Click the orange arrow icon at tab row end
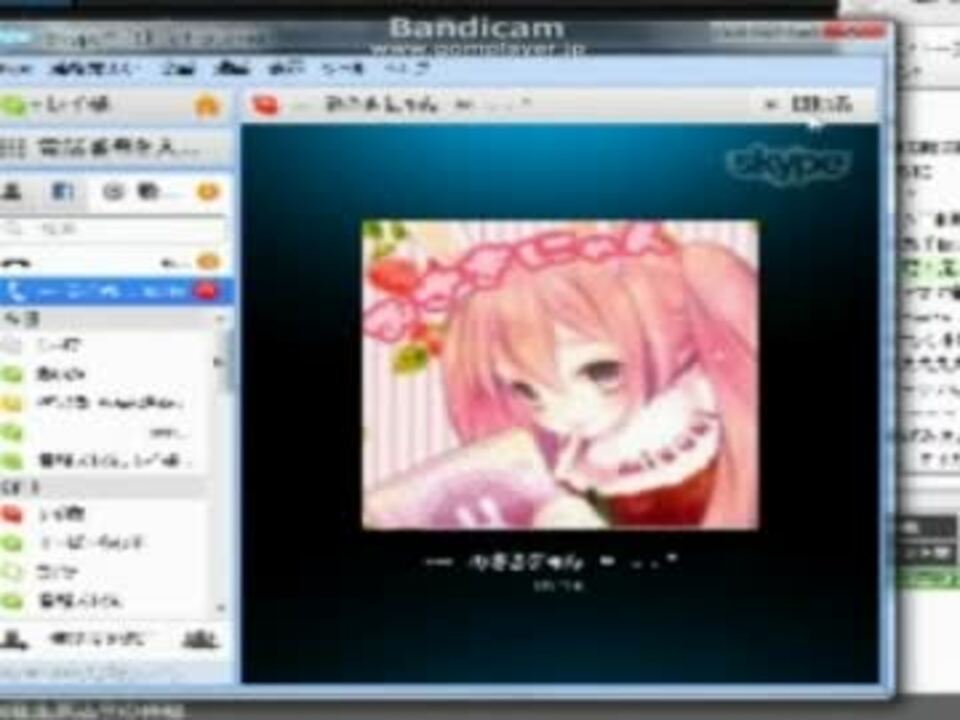 point(208,192)
